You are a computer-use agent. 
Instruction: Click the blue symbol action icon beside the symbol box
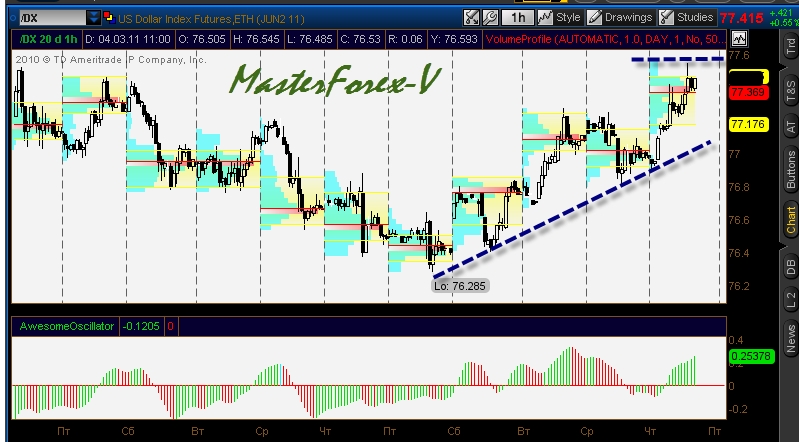point(109,18)
